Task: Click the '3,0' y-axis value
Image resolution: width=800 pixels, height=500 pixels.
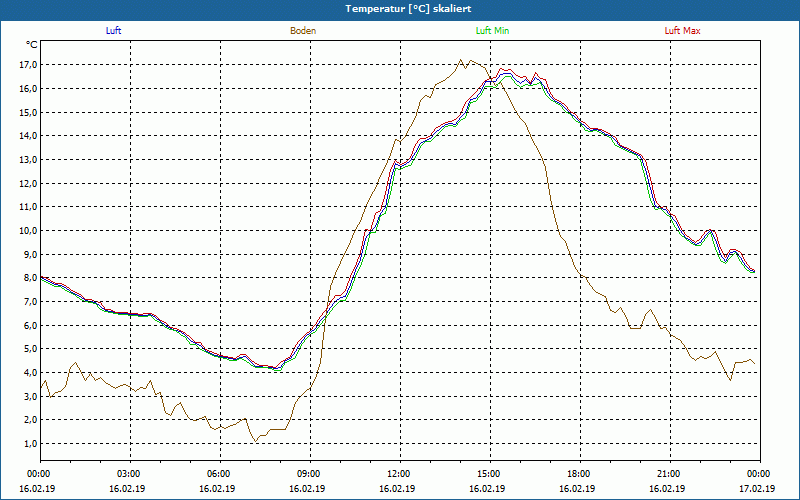Action: pyautogui.click(x=31, y=396)
